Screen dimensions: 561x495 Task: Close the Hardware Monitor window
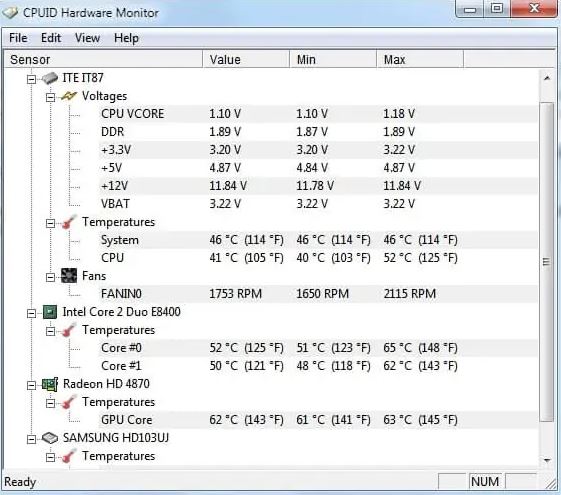click(534, 9)
